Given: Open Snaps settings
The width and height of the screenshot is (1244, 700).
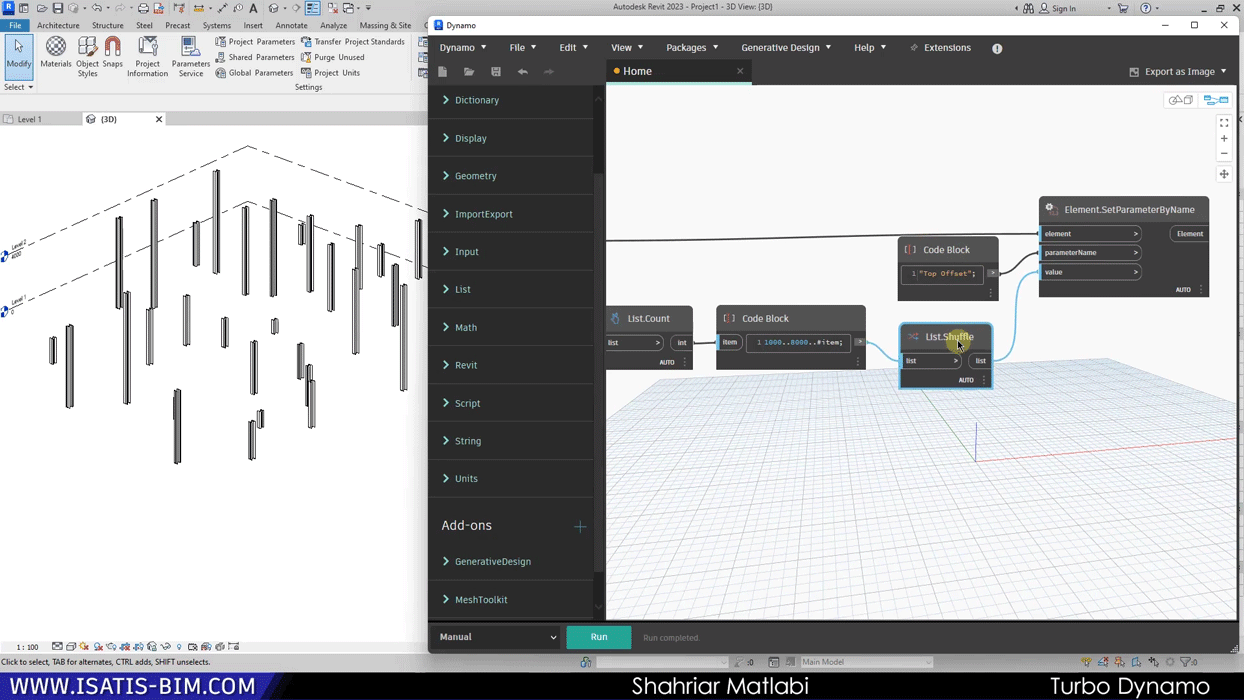Looking at the screenshot, I should tap(113, 54).
